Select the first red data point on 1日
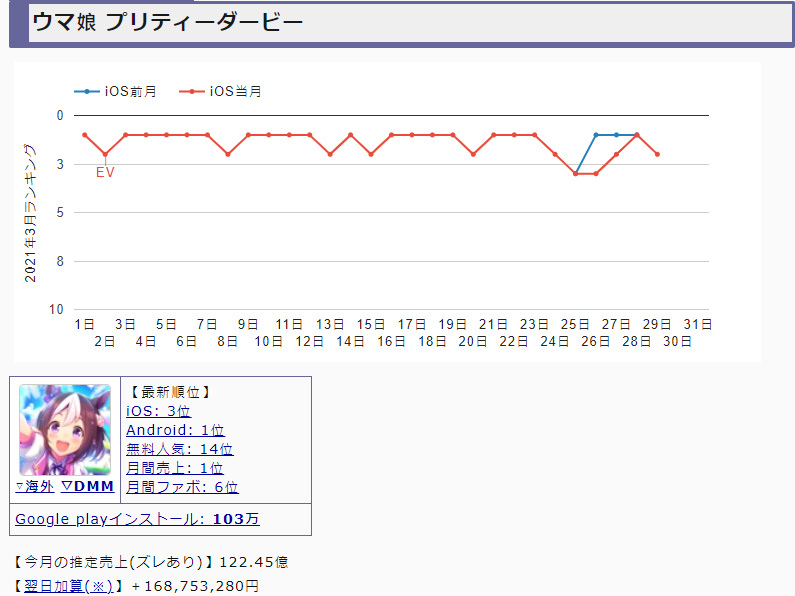This screenshot has width=795, height=596. pos(85,135)
